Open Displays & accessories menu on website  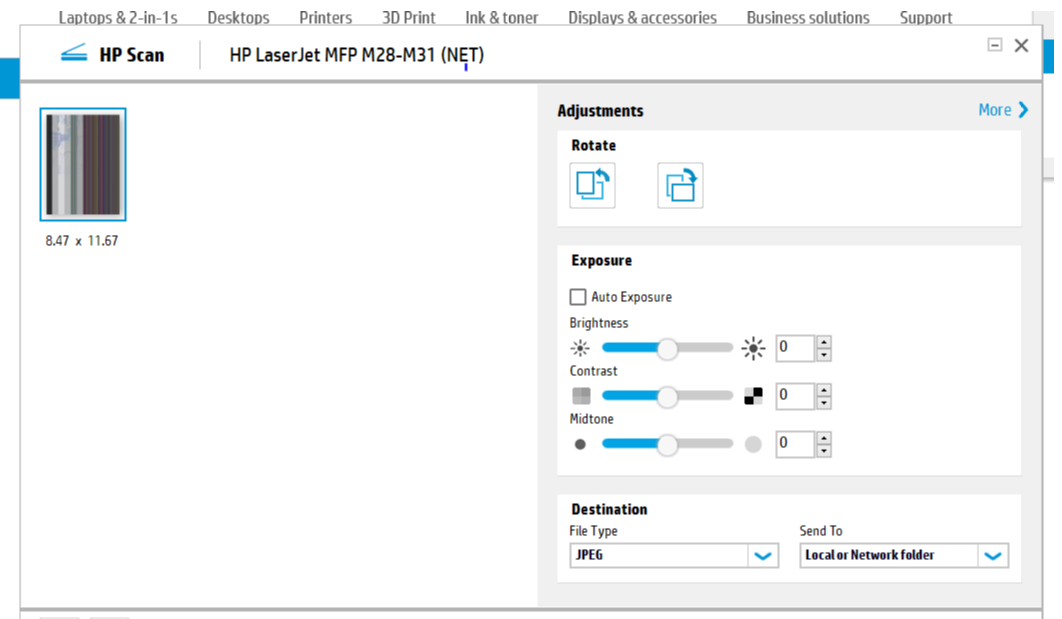click(642, 18)
